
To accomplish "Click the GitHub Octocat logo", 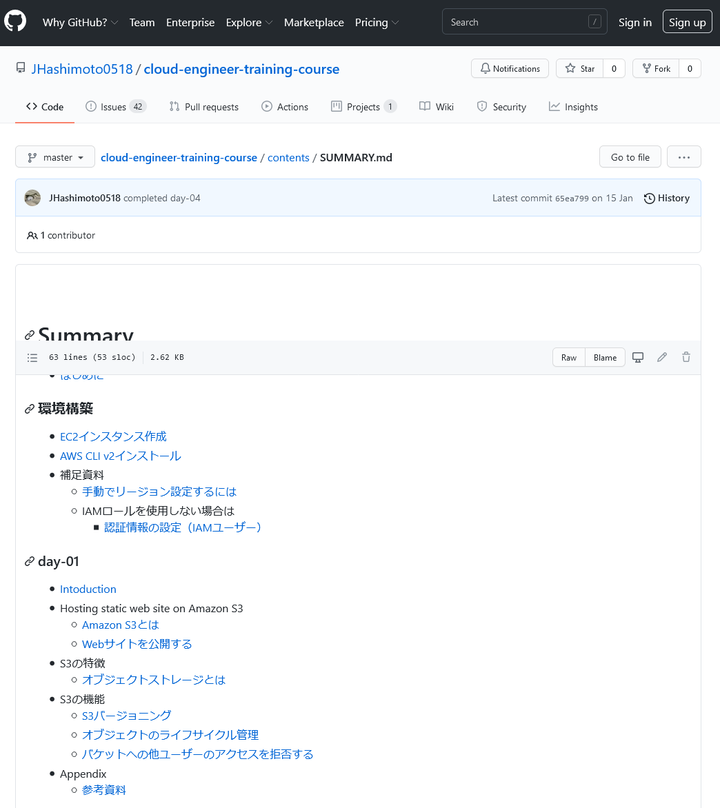I will 15,22.
